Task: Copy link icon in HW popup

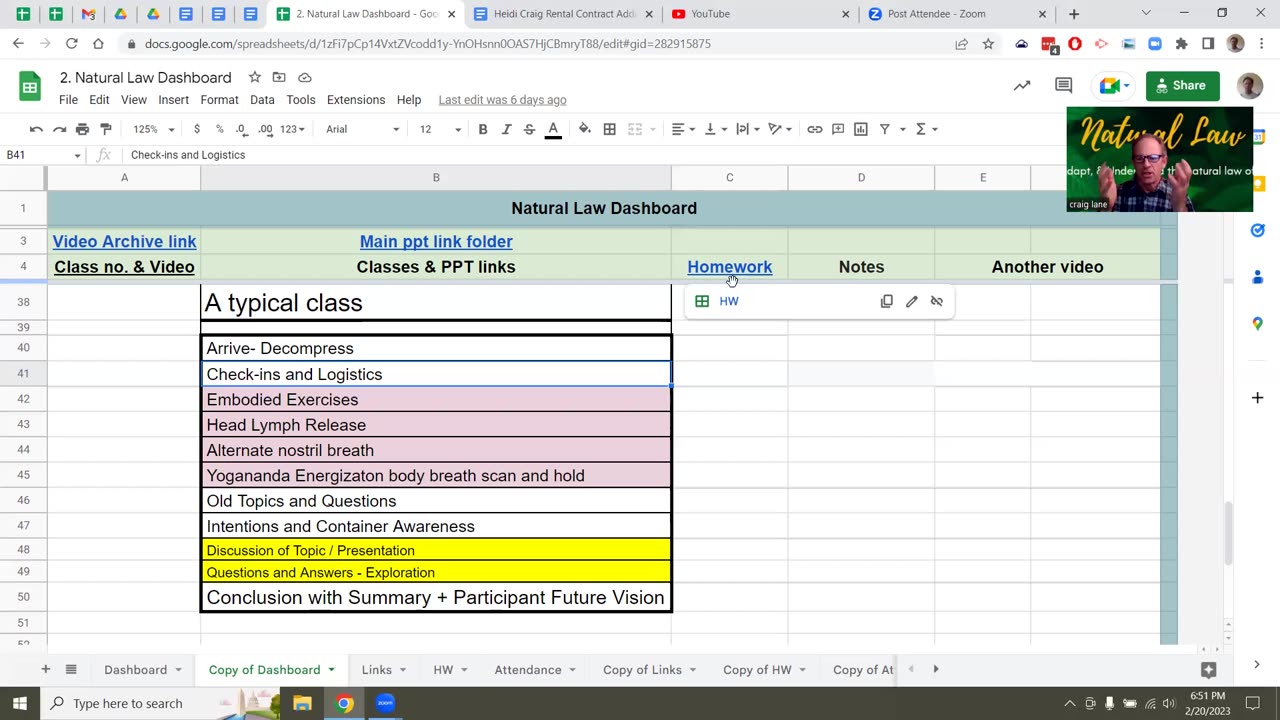Action: coord(886,301)
